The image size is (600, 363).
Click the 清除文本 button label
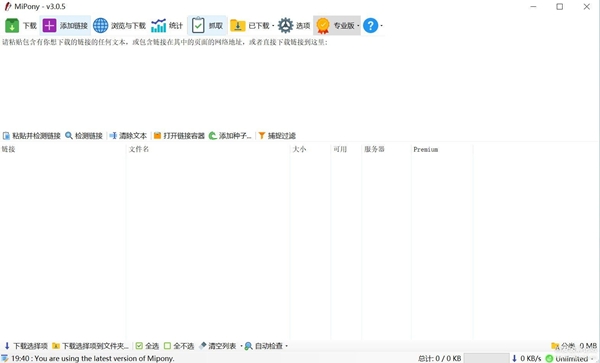pyautogui.click(x=133, y=136)
